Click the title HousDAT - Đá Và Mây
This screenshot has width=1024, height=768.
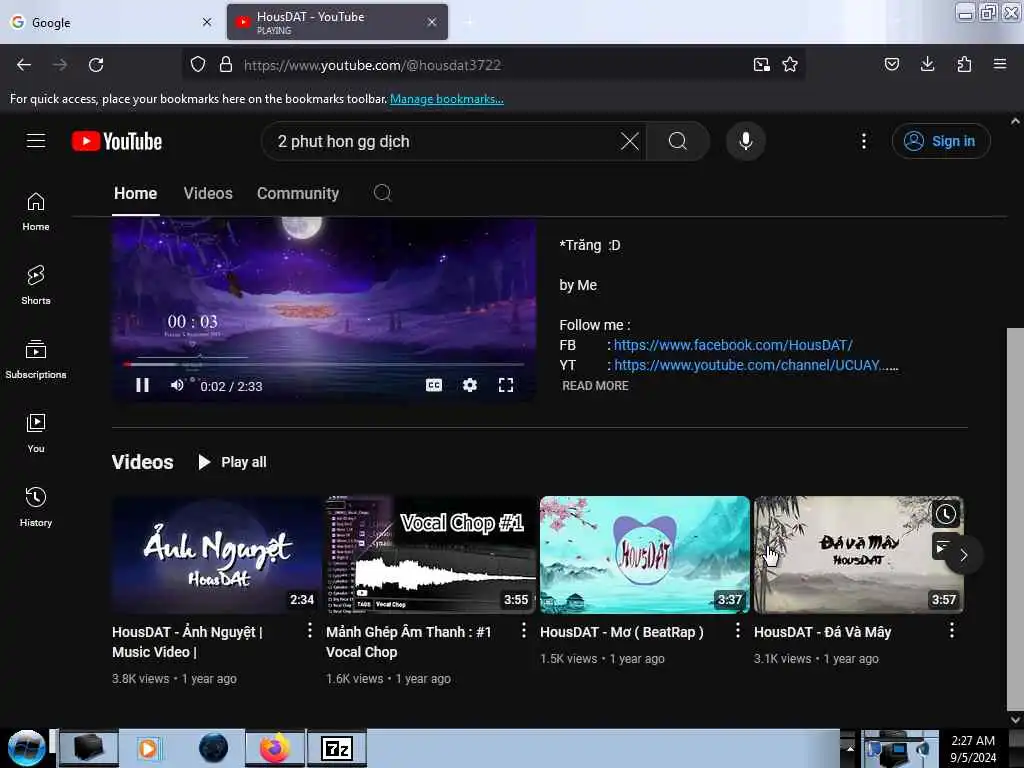click(x=822, y=632)
